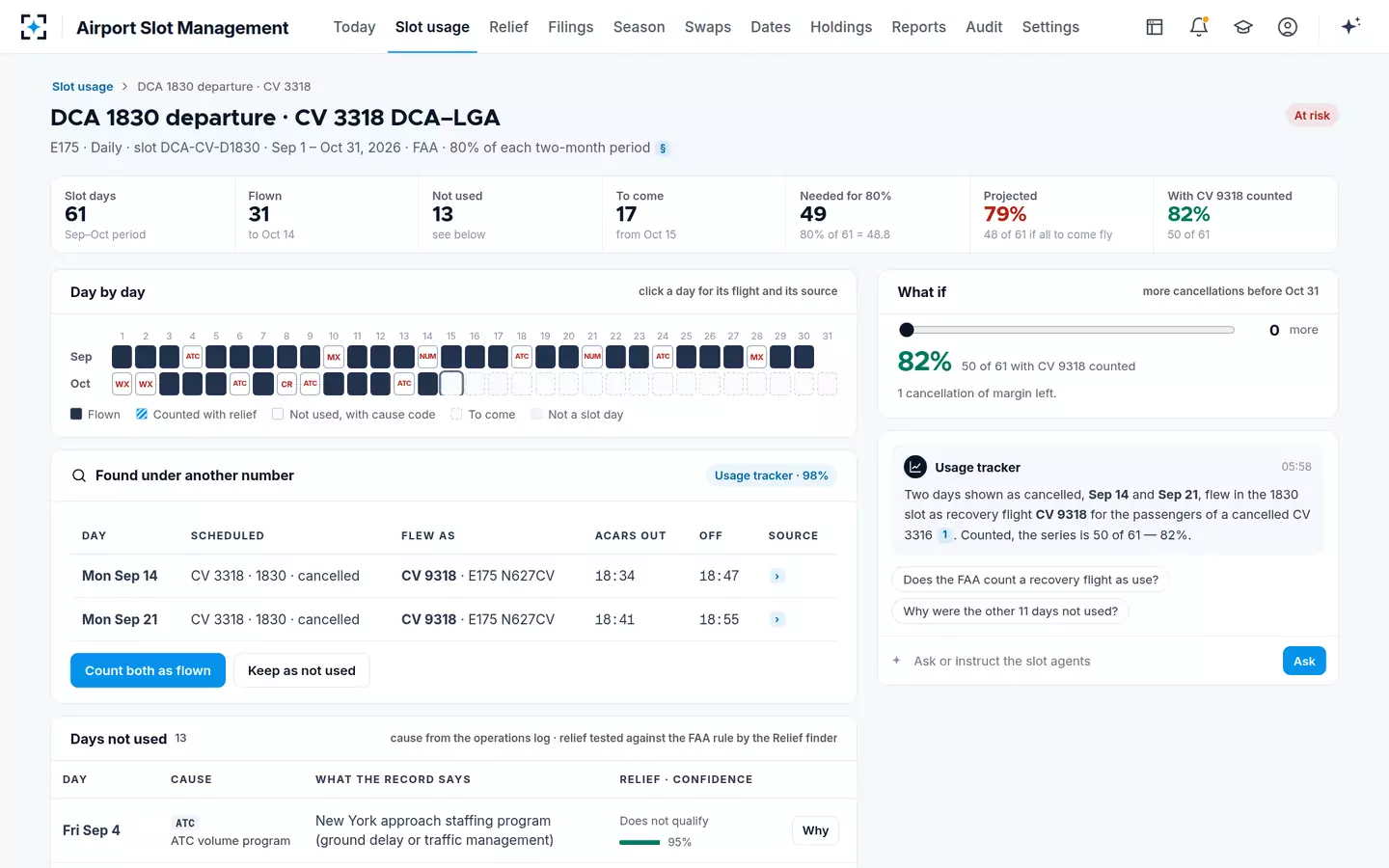
Task: Open the Today tab
Action: (x=354, y=27)
